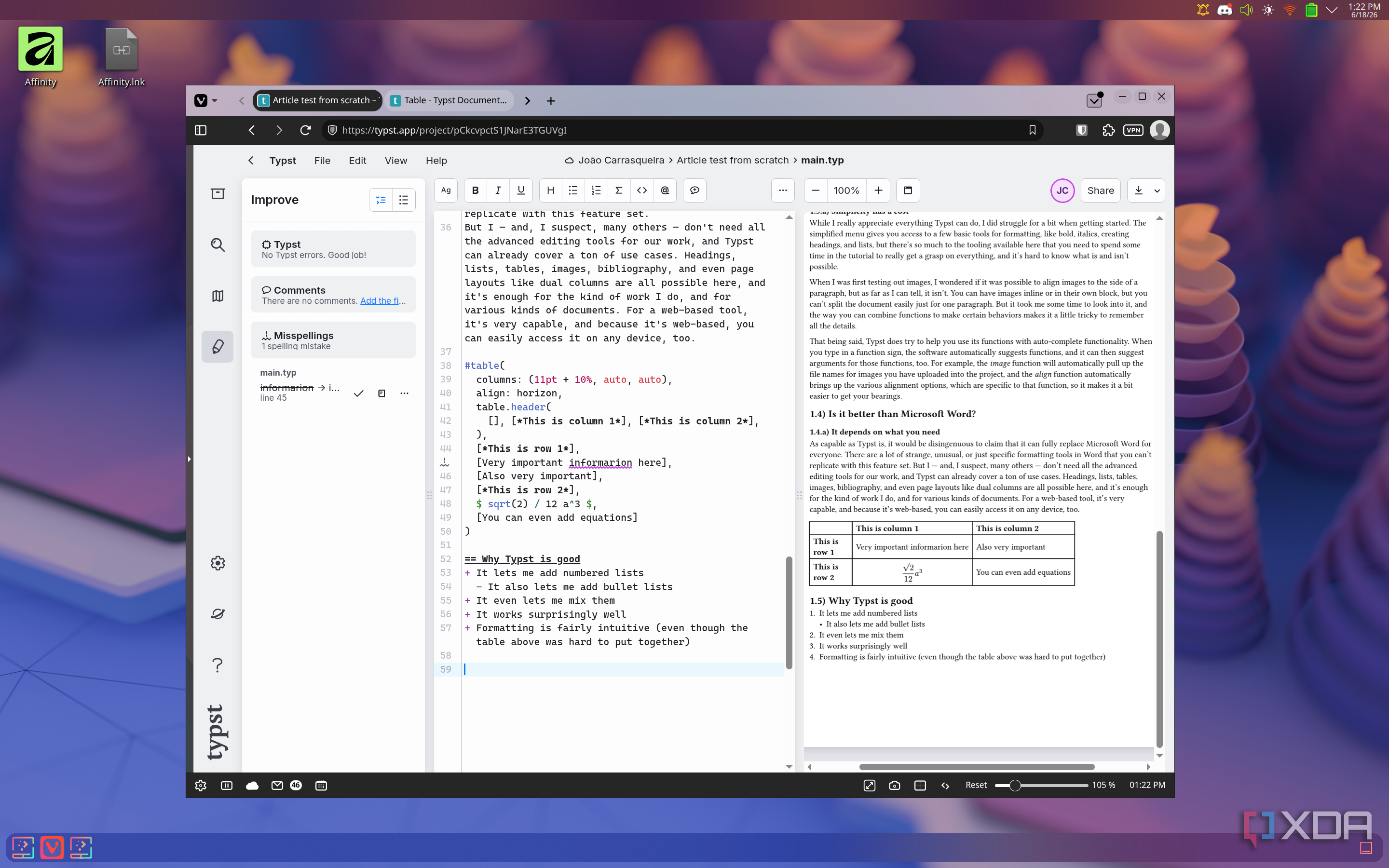This screenshot has width=1389, height=868.
Task: Toggle the browser side panel
Action: 201,130
